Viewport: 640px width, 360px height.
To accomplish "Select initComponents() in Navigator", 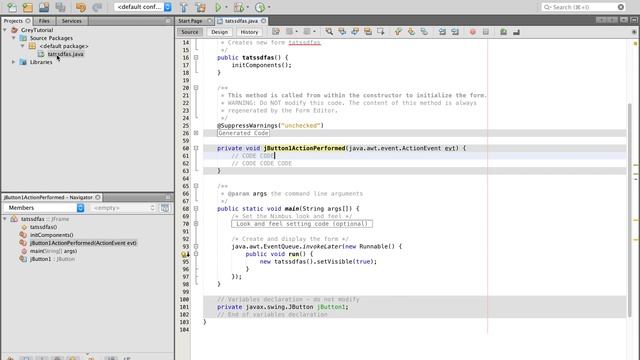I will point(51,235).
